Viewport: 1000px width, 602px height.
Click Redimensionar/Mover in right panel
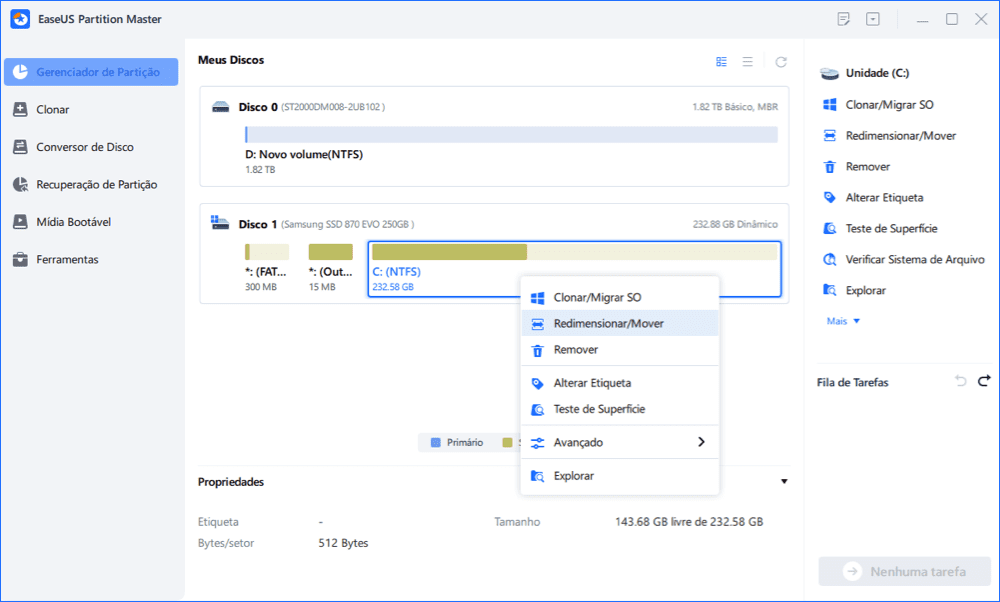click(901, 136)
